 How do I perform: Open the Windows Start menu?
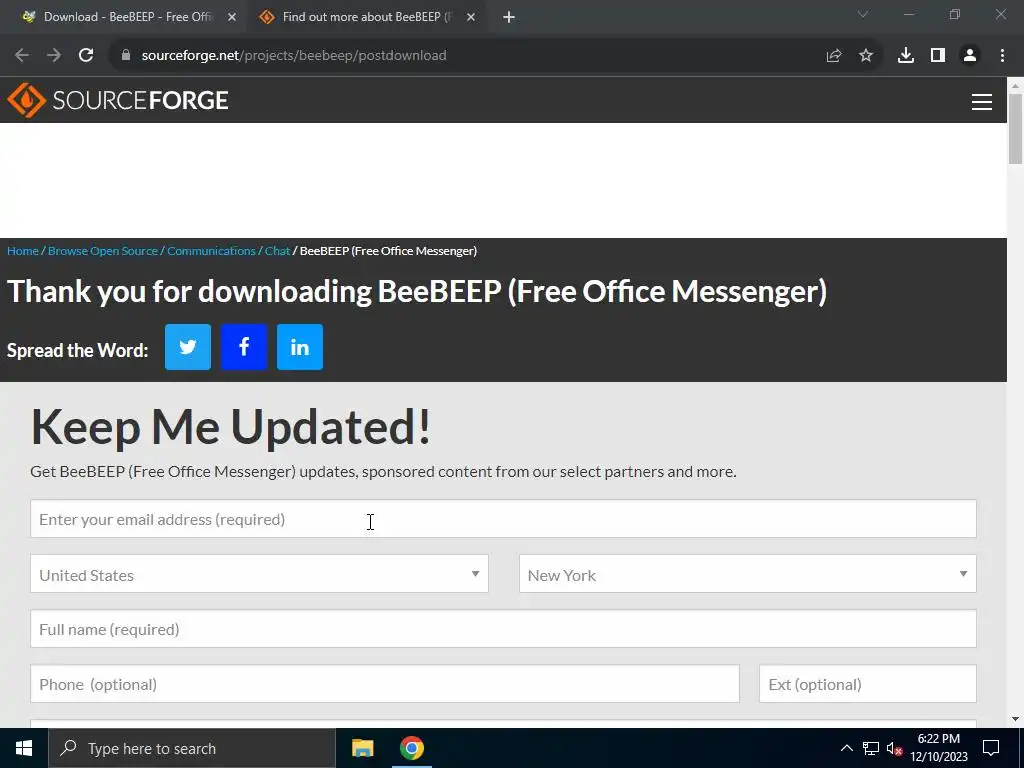pos(24,748)
